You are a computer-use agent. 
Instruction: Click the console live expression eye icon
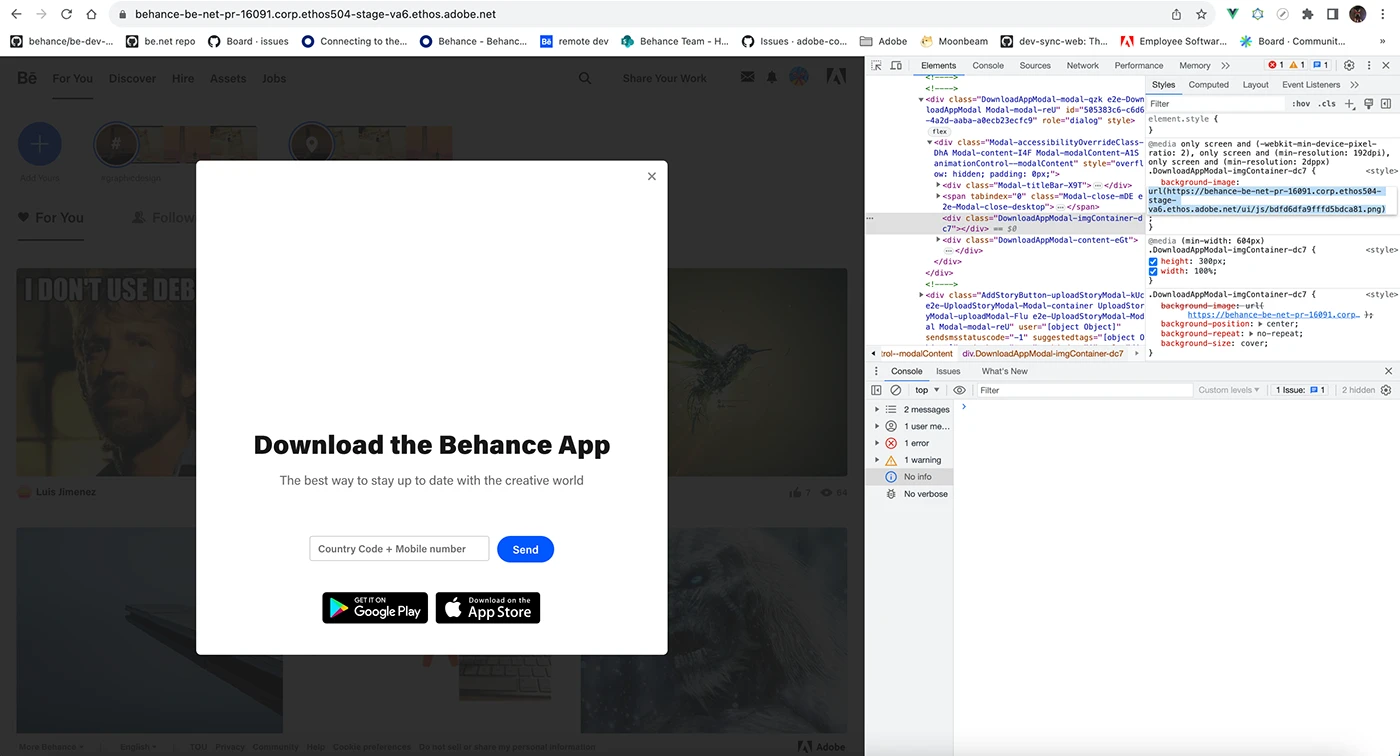click(959, 390)
